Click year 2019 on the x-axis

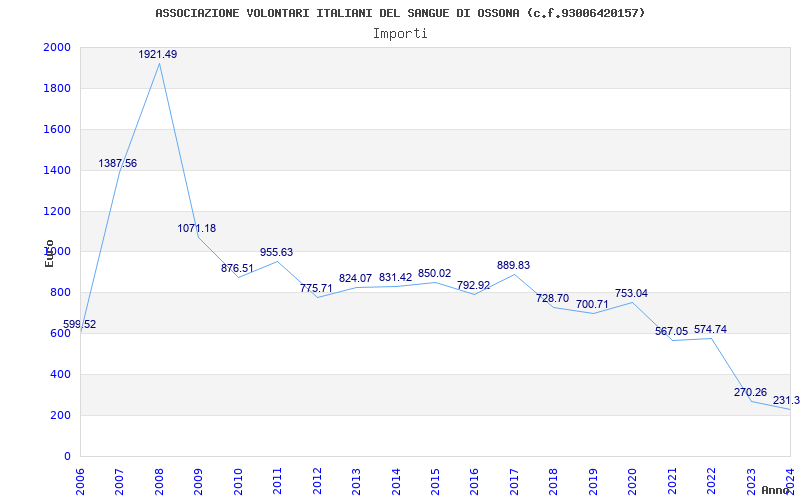click(593, 481)
